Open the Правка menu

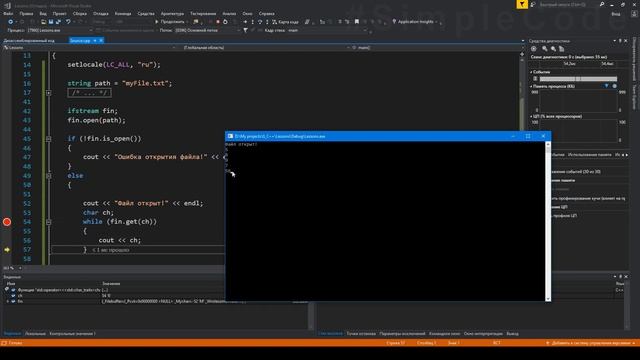tap(26, 13)
